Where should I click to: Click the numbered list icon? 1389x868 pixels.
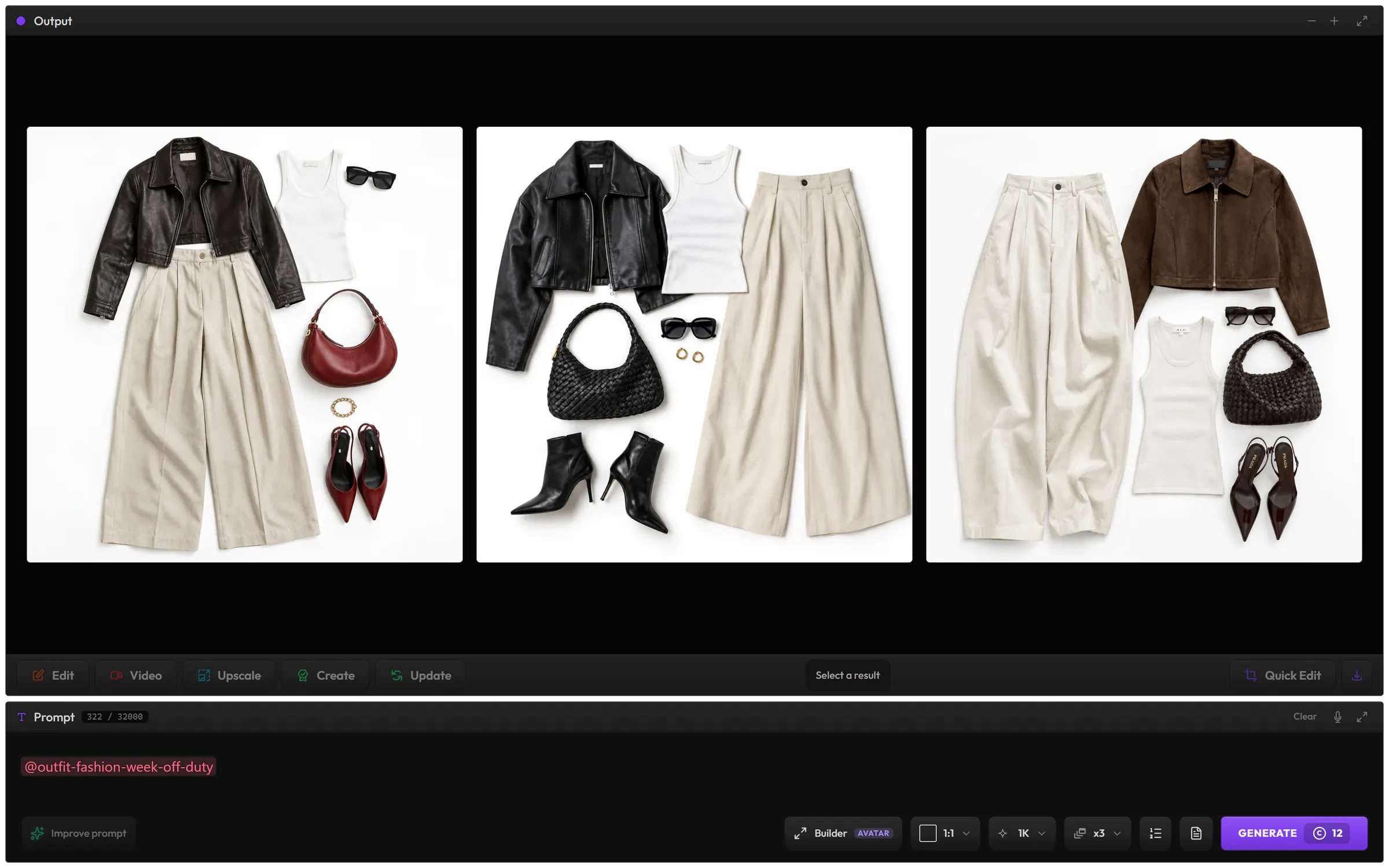tap(1155, 833)
